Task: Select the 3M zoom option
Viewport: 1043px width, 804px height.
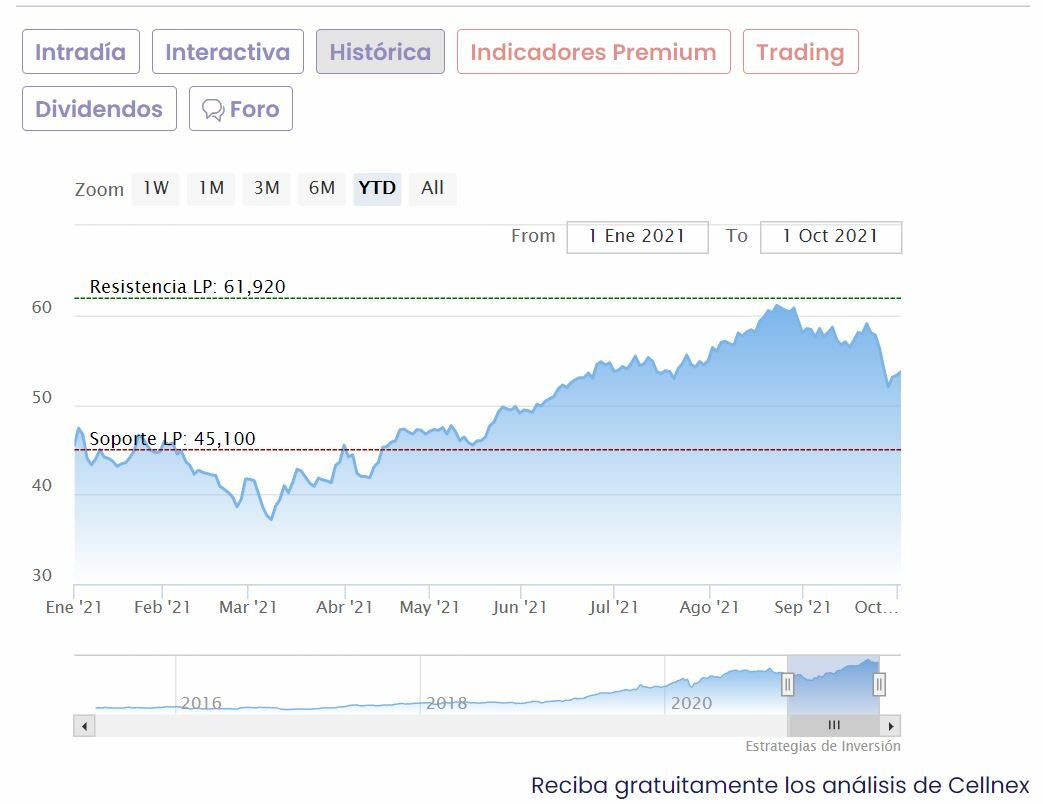Action: (266, 188)
